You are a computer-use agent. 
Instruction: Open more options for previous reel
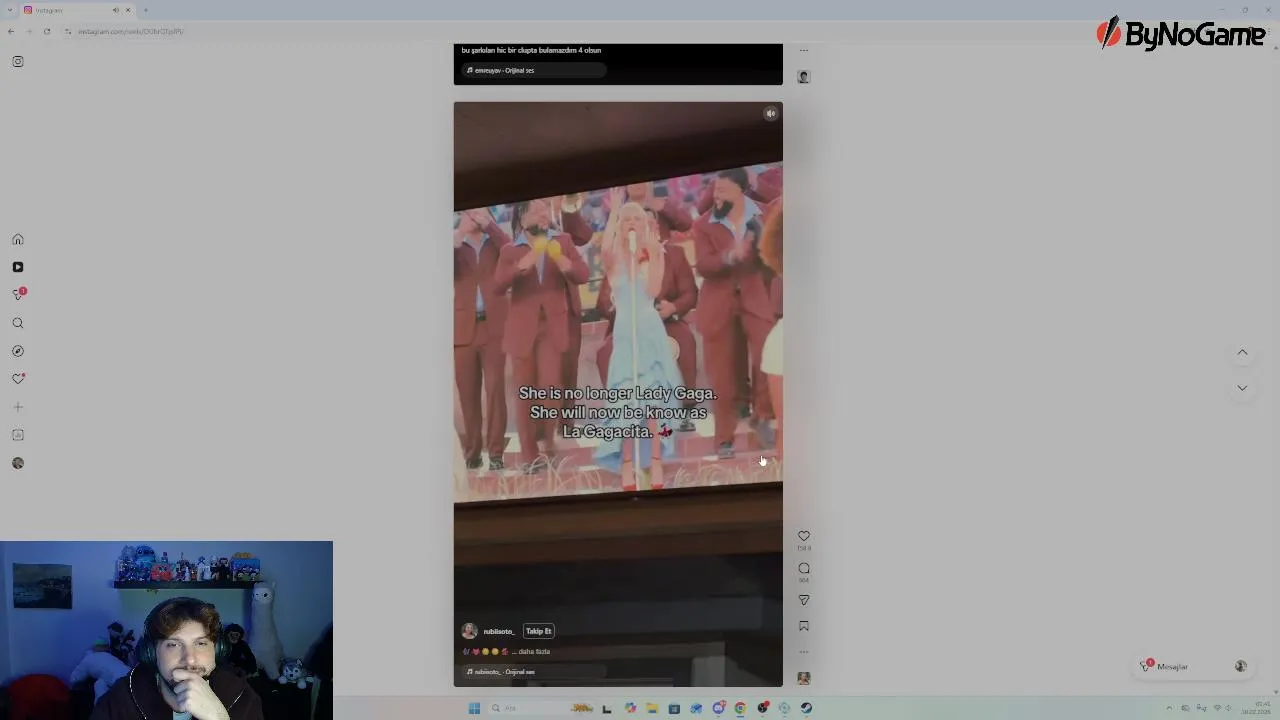804,50
